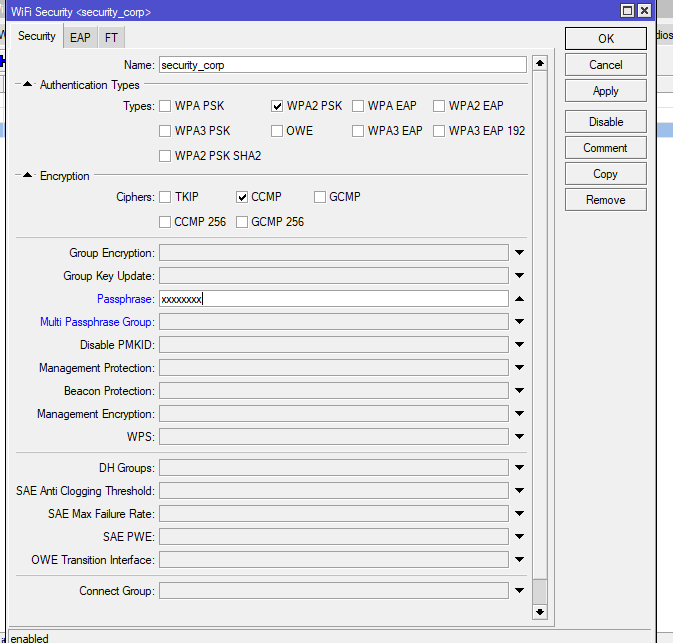The image size is (673, 643).
Task: Click the OK button
Action: click(606, 39)
